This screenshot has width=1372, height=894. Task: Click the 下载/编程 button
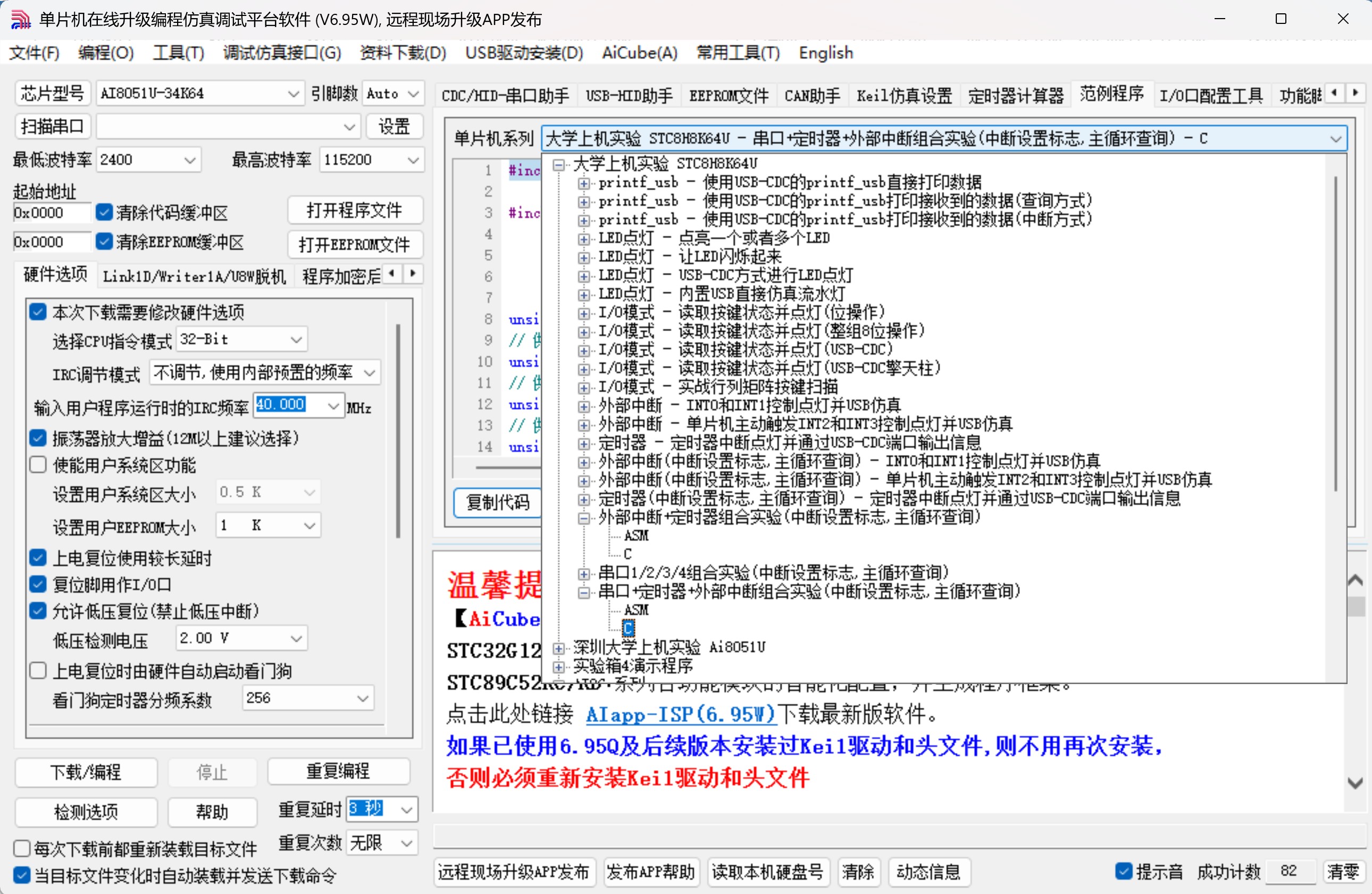86,772
